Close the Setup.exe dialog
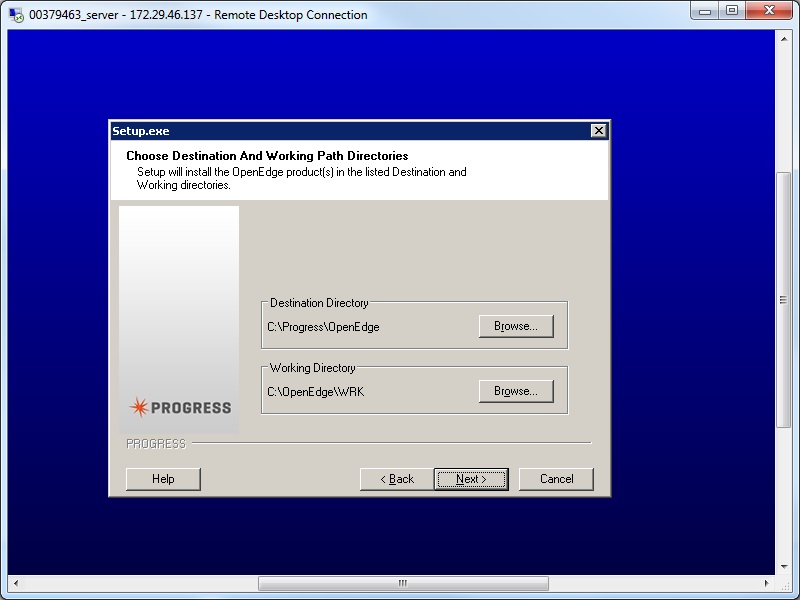The image size is (800, 600). point(598,130)
